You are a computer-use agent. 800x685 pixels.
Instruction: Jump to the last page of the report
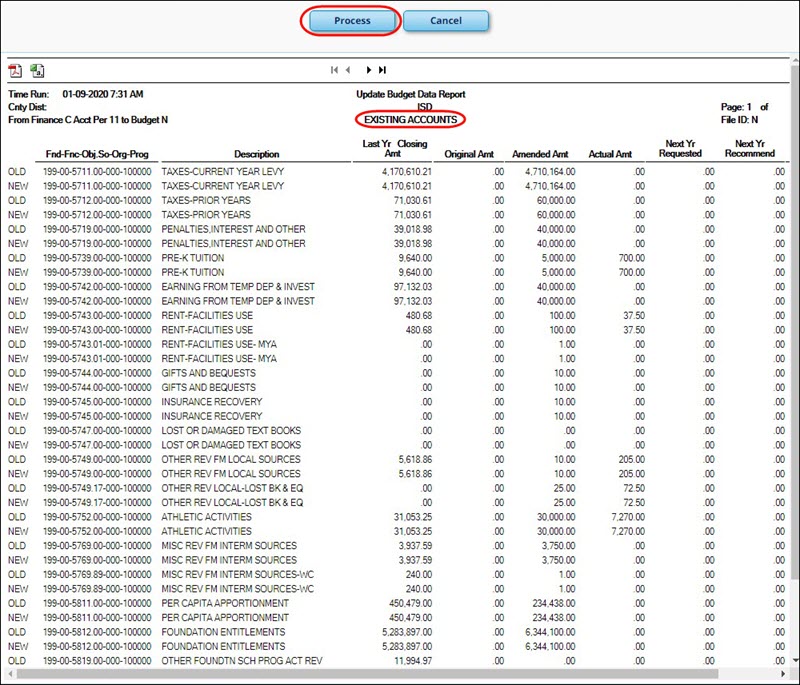pyautogui.click(x=381, y=70)
